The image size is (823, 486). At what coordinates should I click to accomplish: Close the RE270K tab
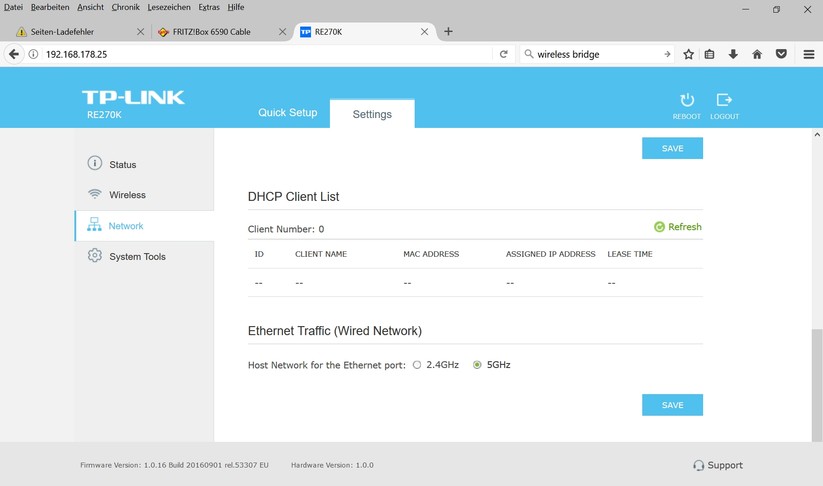click(x=424, y=31)
